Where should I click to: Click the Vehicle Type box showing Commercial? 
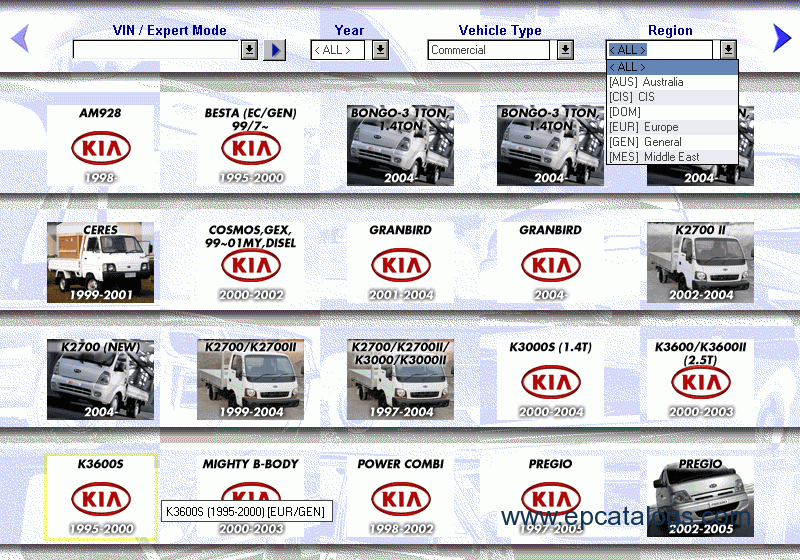[x=489, y=50]
